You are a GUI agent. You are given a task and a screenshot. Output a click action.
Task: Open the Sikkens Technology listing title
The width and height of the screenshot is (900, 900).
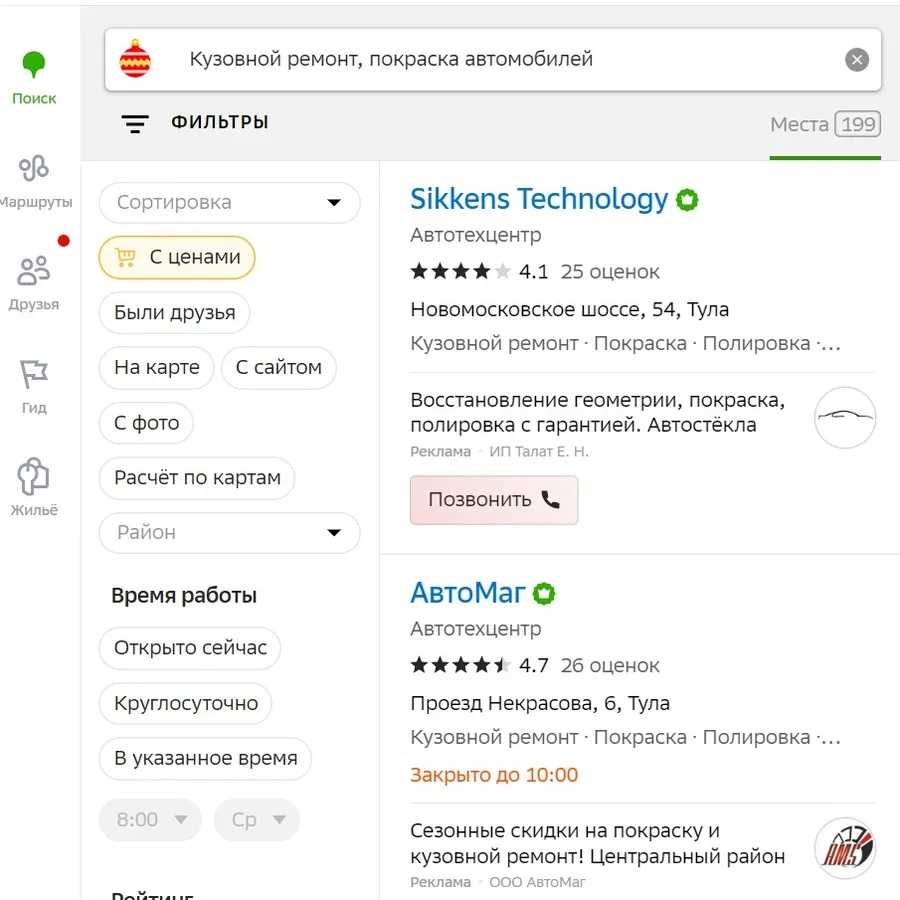[539, 199]
